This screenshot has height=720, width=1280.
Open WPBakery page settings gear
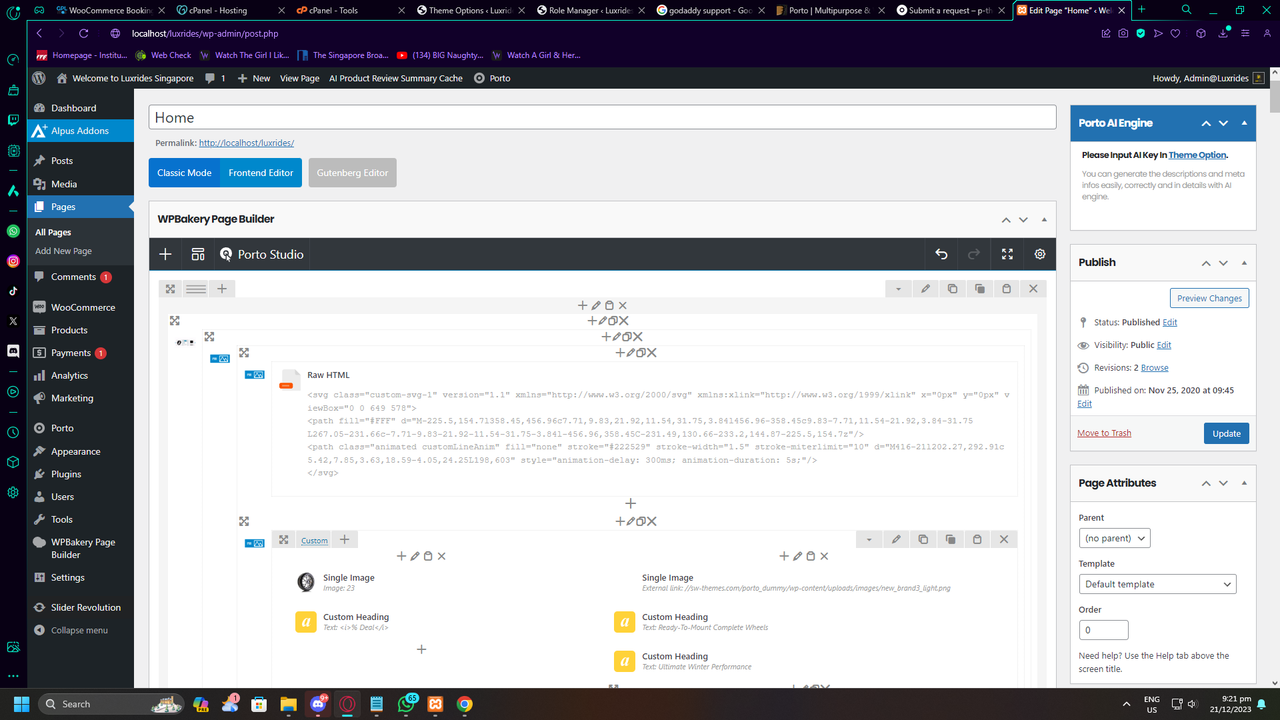(1040, 254)
